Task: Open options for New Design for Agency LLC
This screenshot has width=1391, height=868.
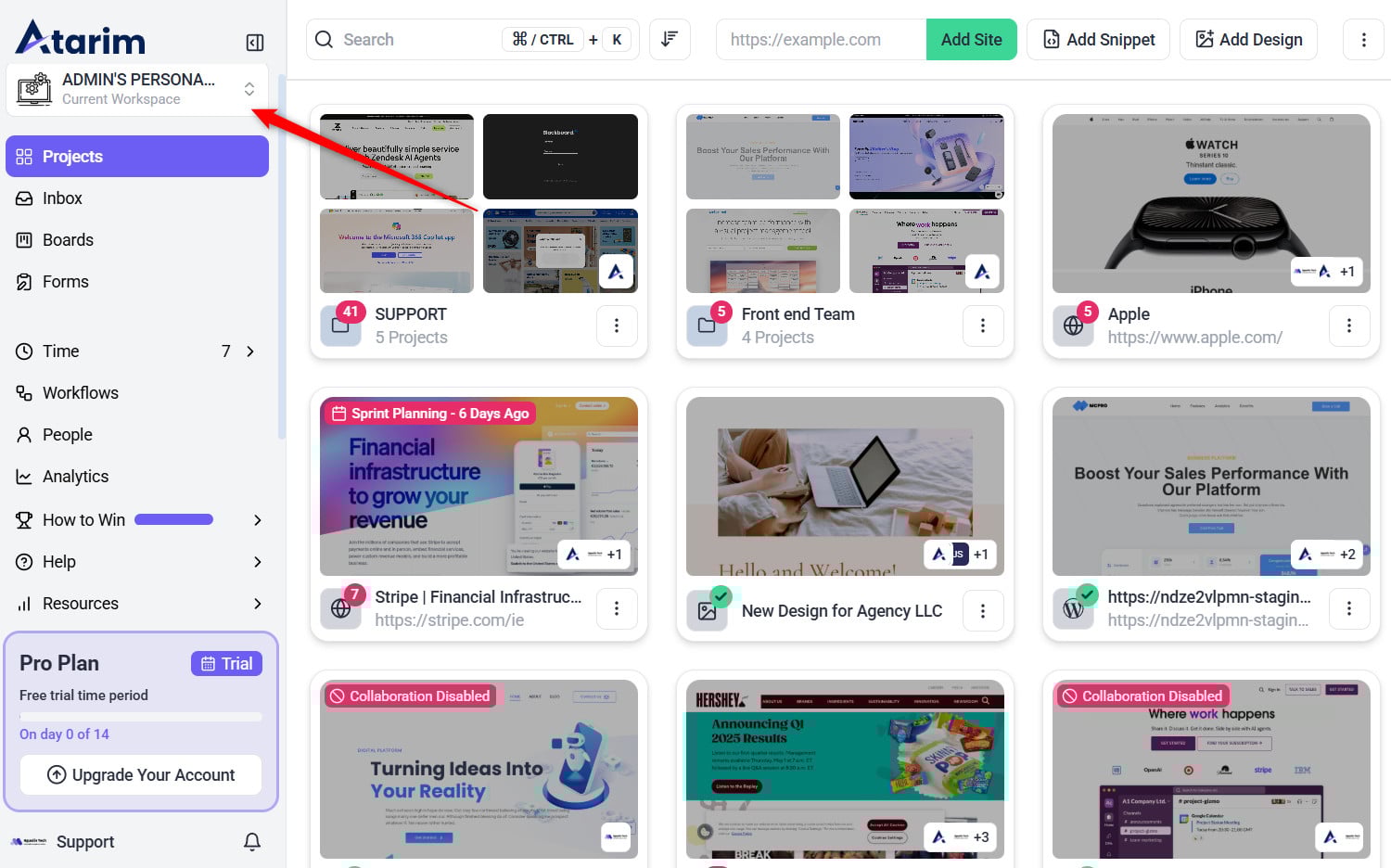Action: (x=983, y=610)
